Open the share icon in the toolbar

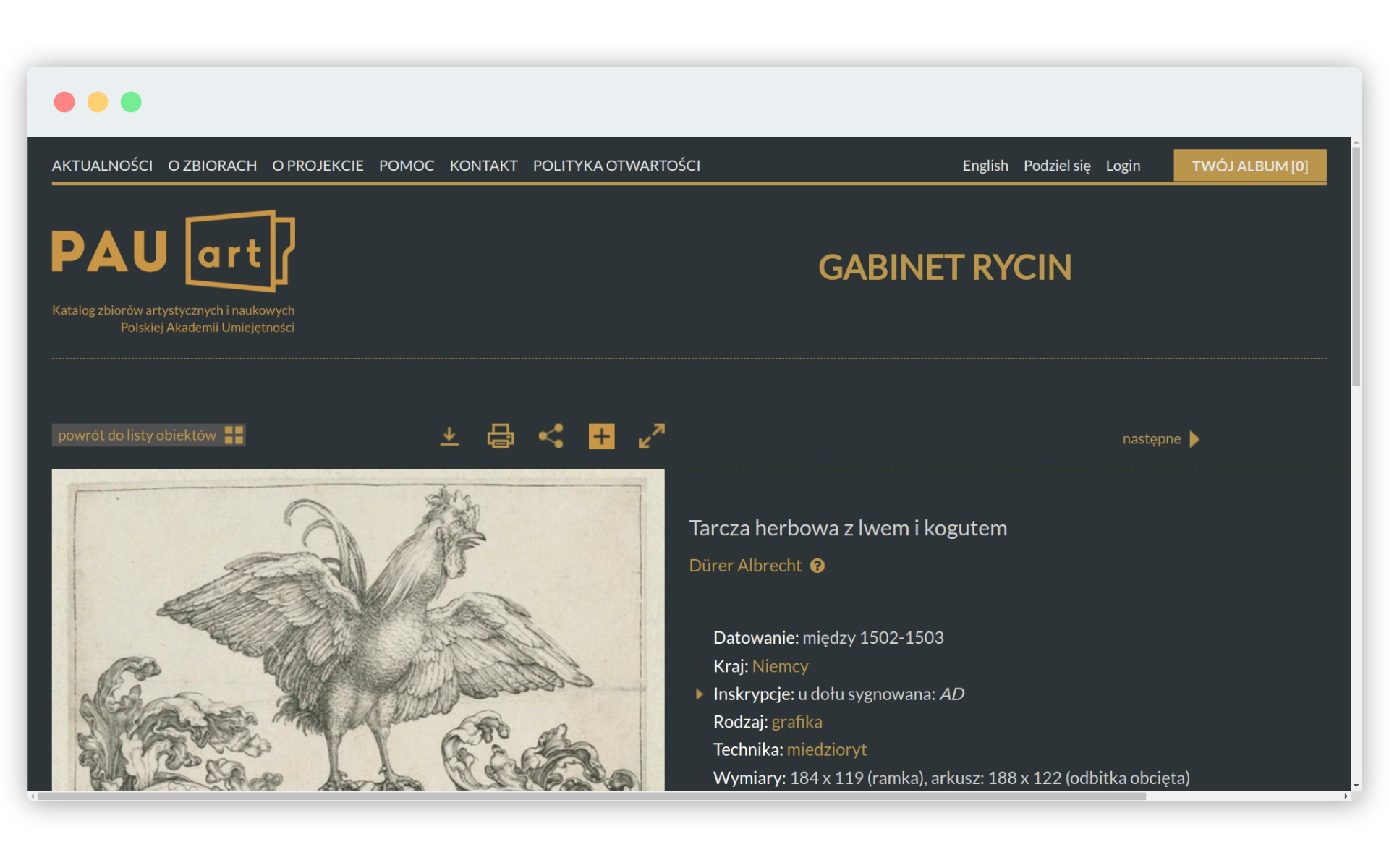click(x=551, y=436)
